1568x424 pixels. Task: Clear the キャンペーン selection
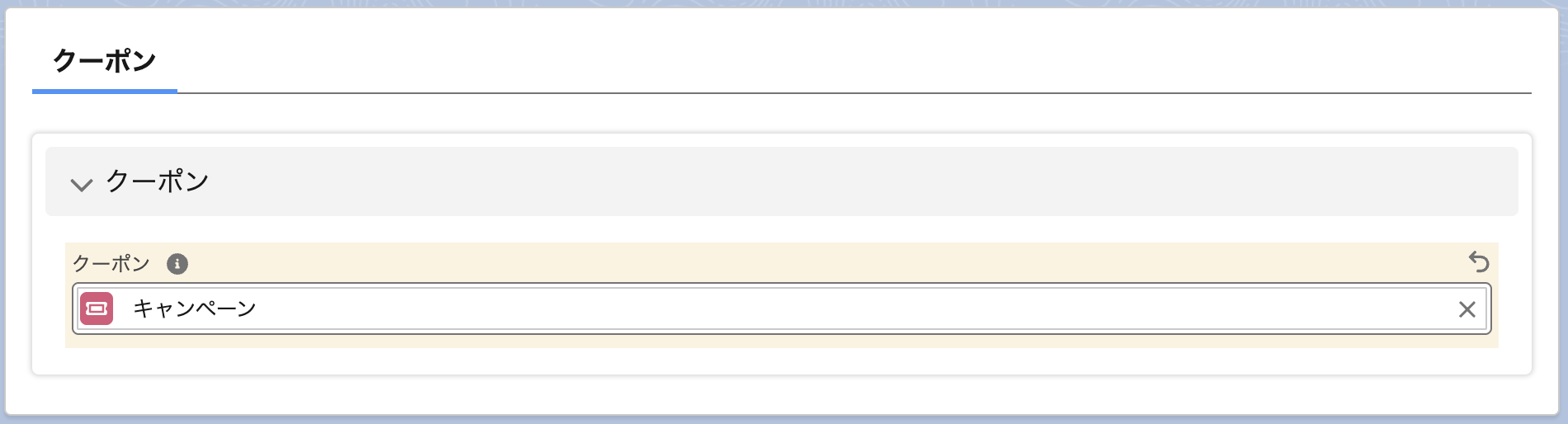pyautogui.click(x=1466, y=309)
